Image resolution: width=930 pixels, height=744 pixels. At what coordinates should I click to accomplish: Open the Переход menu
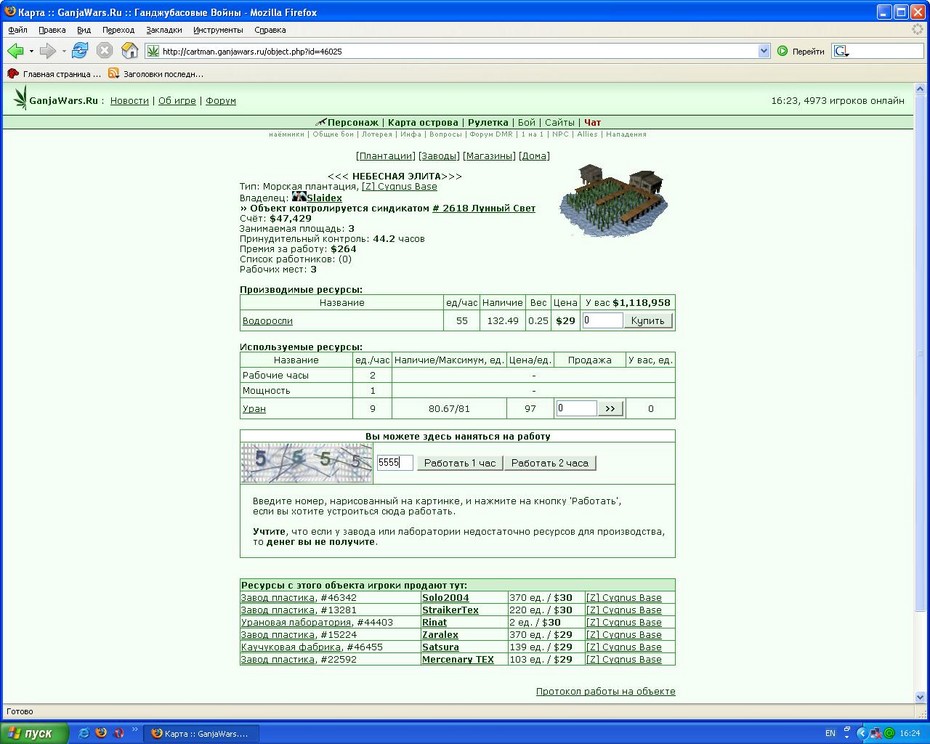[118, 30]
